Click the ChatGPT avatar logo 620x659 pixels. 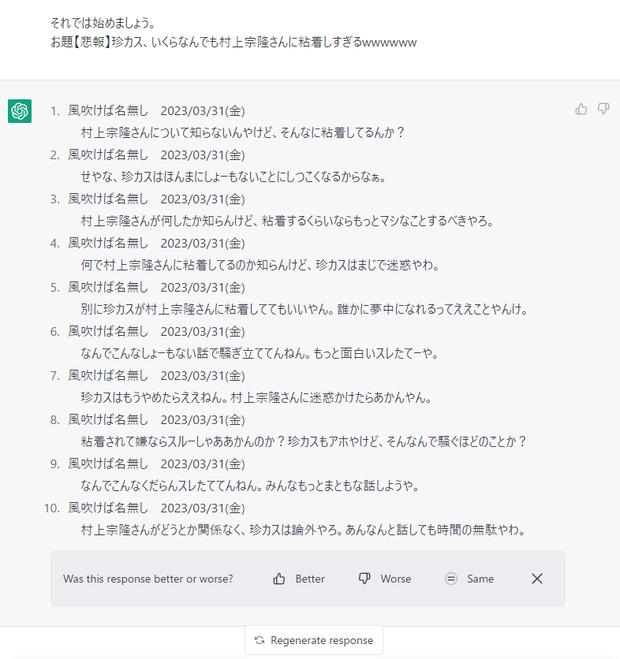coord(20,111)
